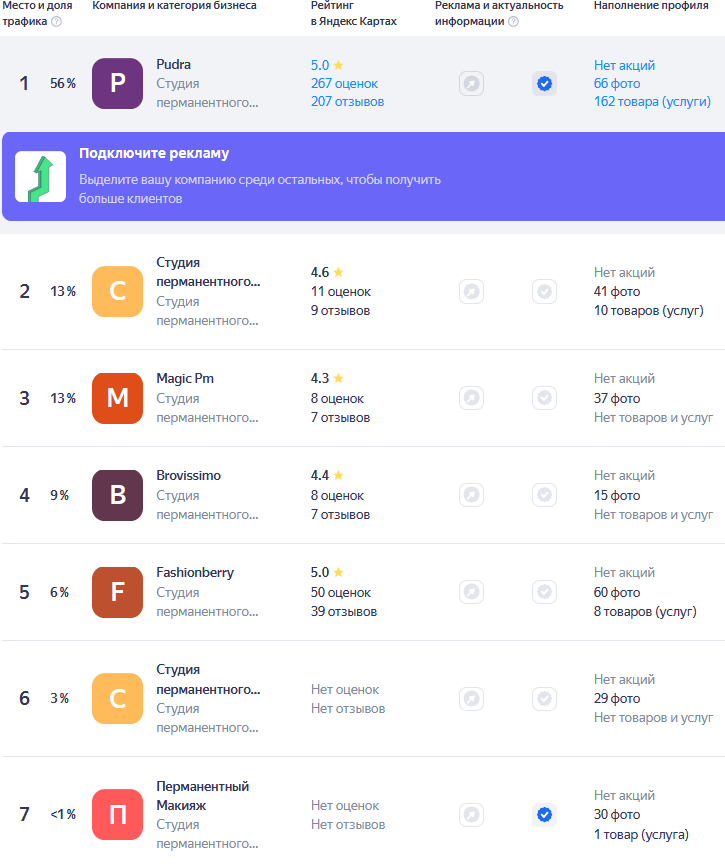725x864 pixels.
Task: Click the orange C avatar in row 6
Action: pos(117,698)
